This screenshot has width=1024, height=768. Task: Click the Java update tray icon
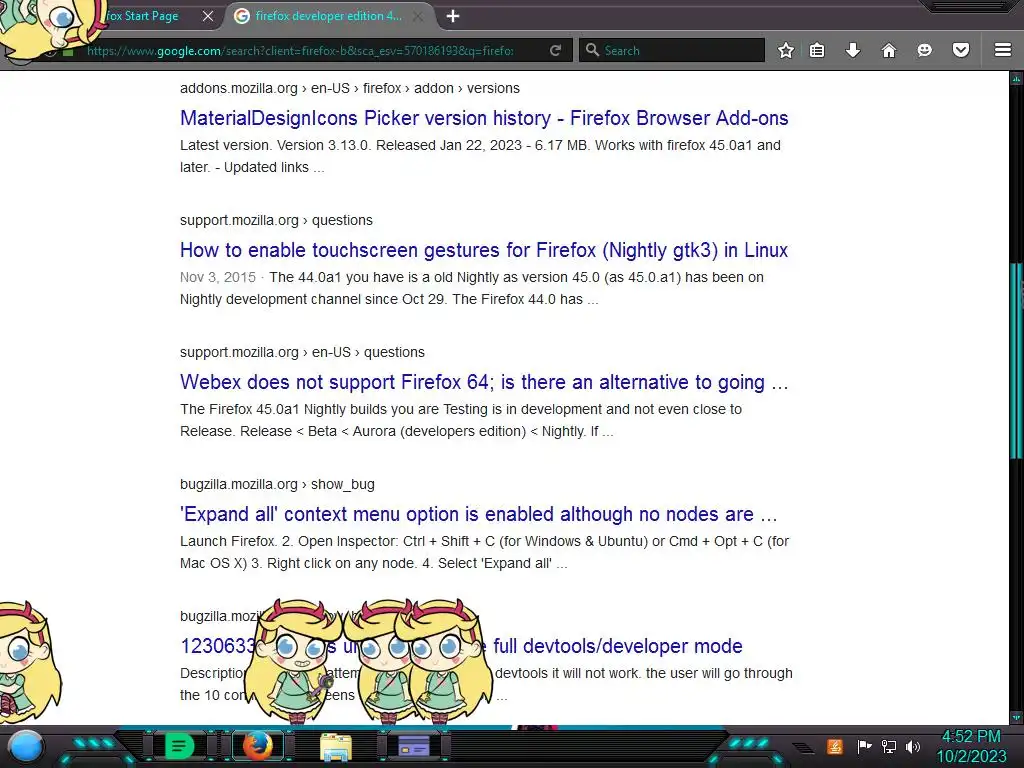[x=834, y=746]
